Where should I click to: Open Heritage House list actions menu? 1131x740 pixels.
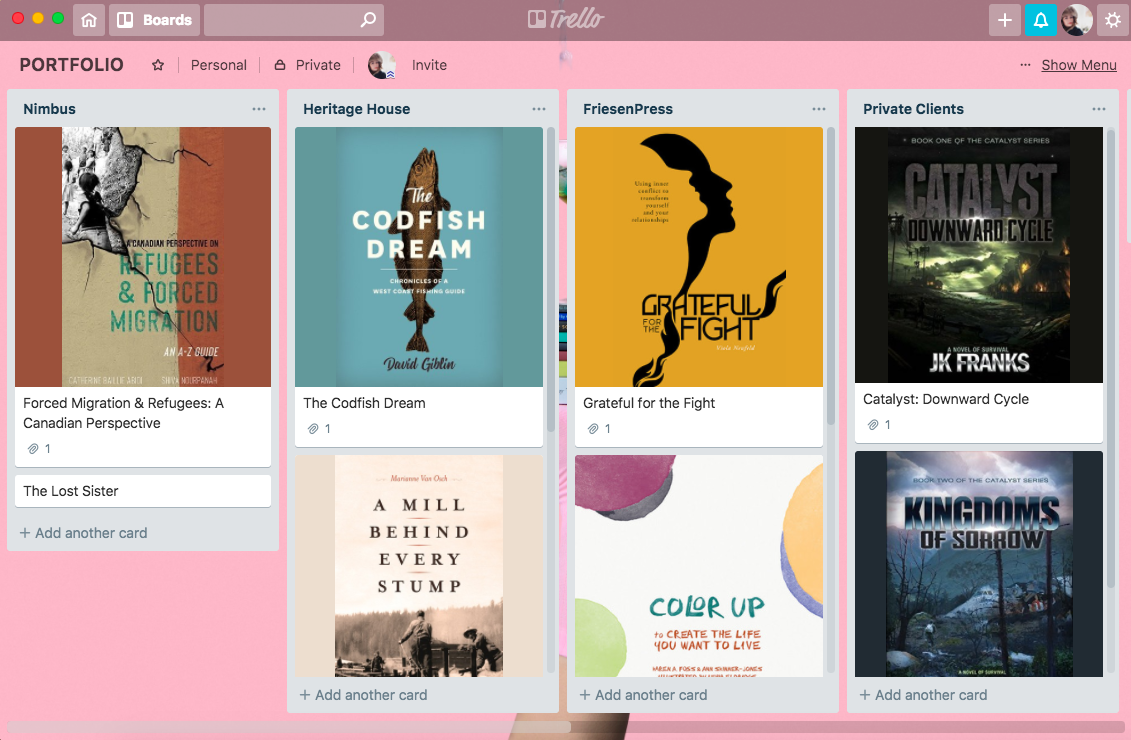click(x=539, y=109)
